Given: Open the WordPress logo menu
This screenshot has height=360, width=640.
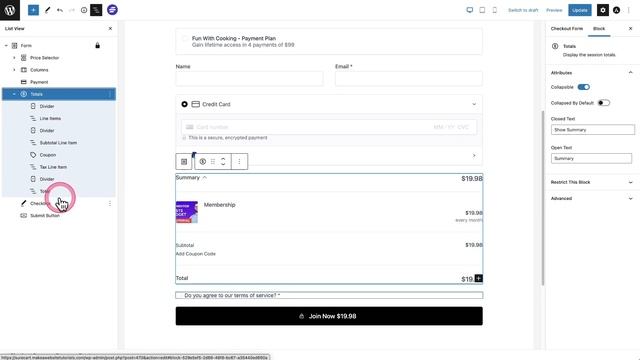Looking at the screenshot, I should [10, 10].
